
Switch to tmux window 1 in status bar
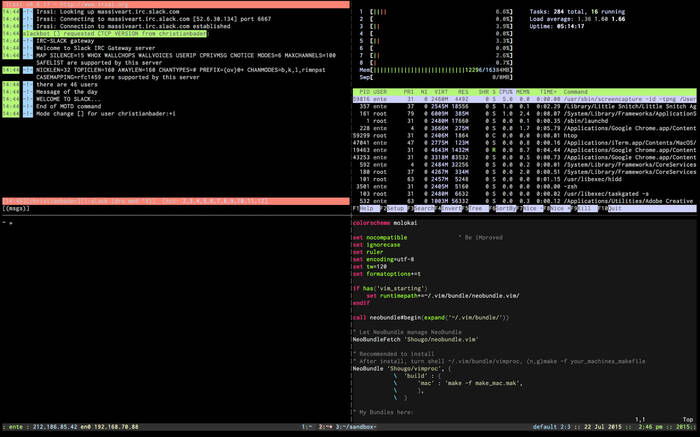point(304,426)
